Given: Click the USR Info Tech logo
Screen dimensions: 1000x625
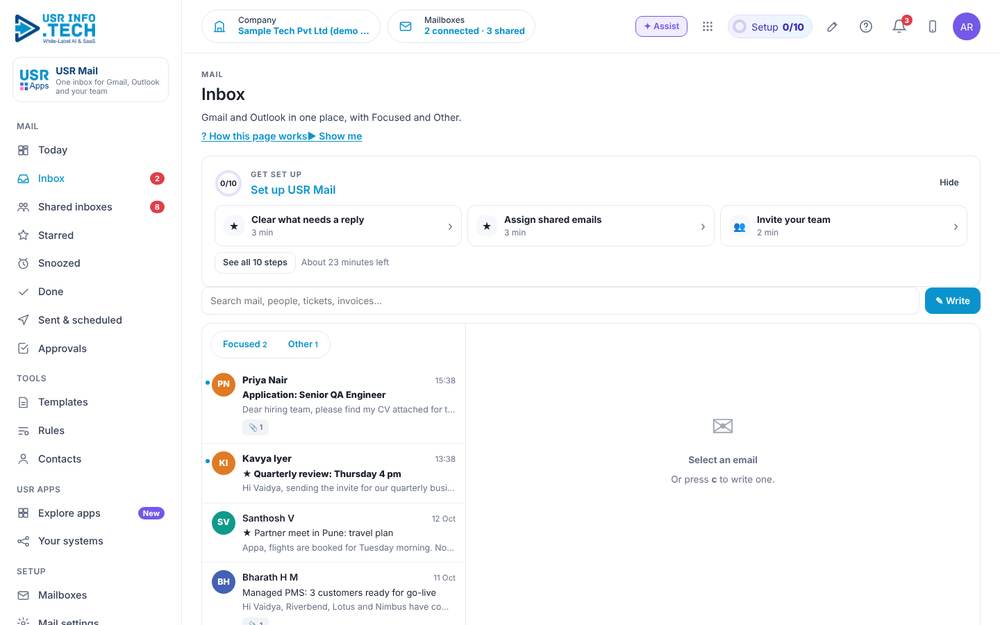Looking at the screenshot, I should pyautogui.click(x=55, y=28).
